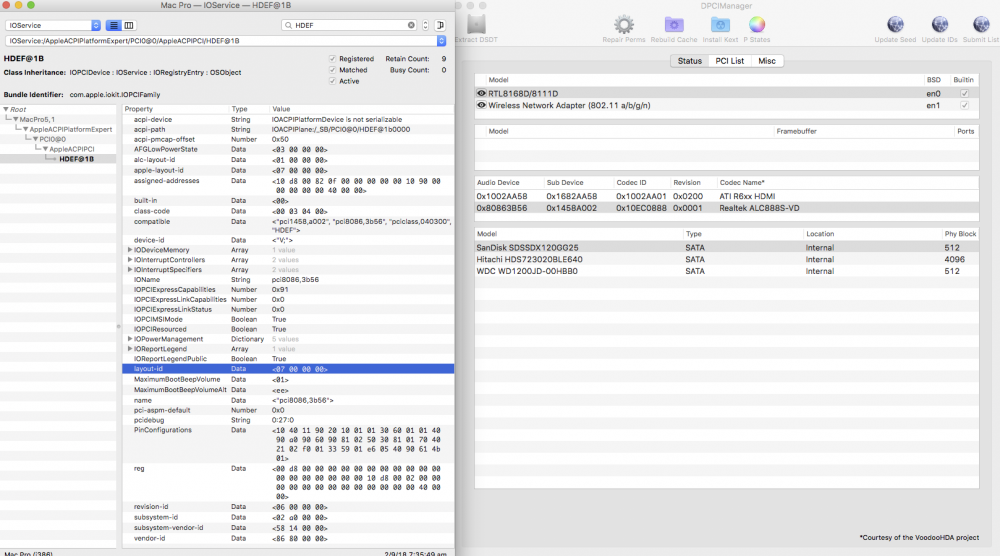Switch to list view in IORegistryExplorer
This screenshot has width=1000, height=556.
(114, 26)
